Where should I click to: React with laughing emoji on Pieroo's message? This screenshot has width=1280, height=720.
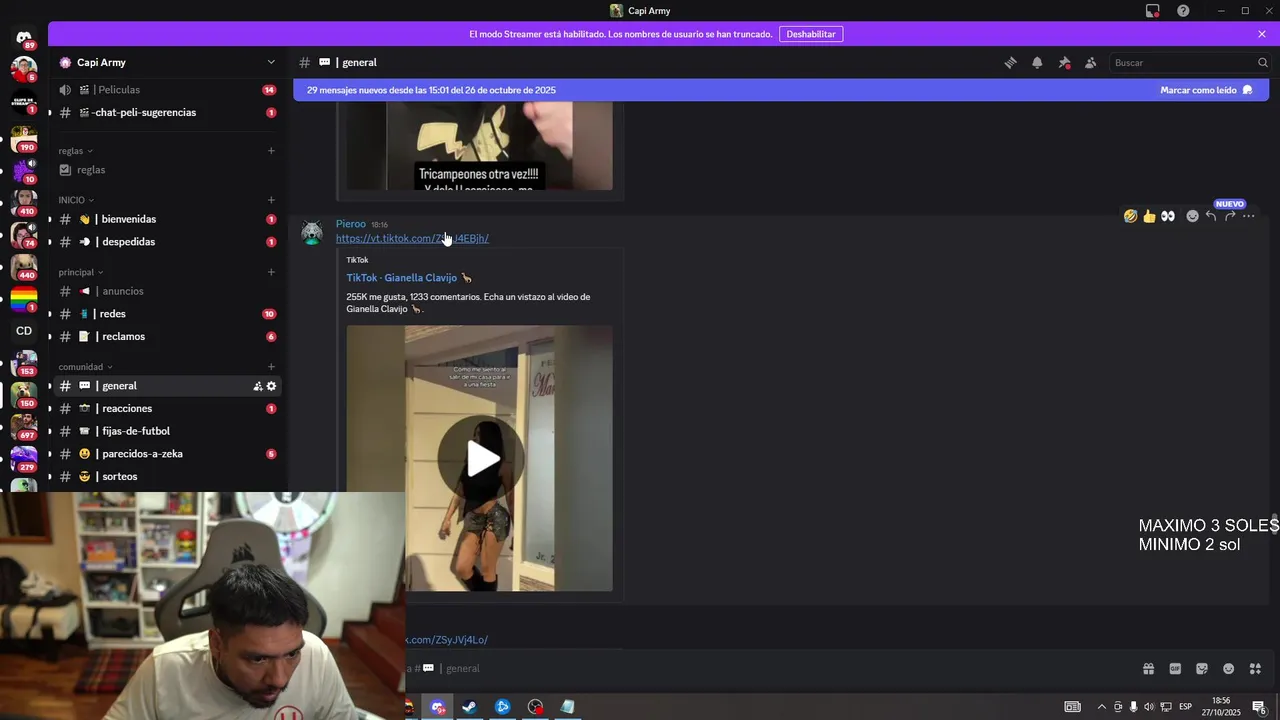(x=1130, y=216)
